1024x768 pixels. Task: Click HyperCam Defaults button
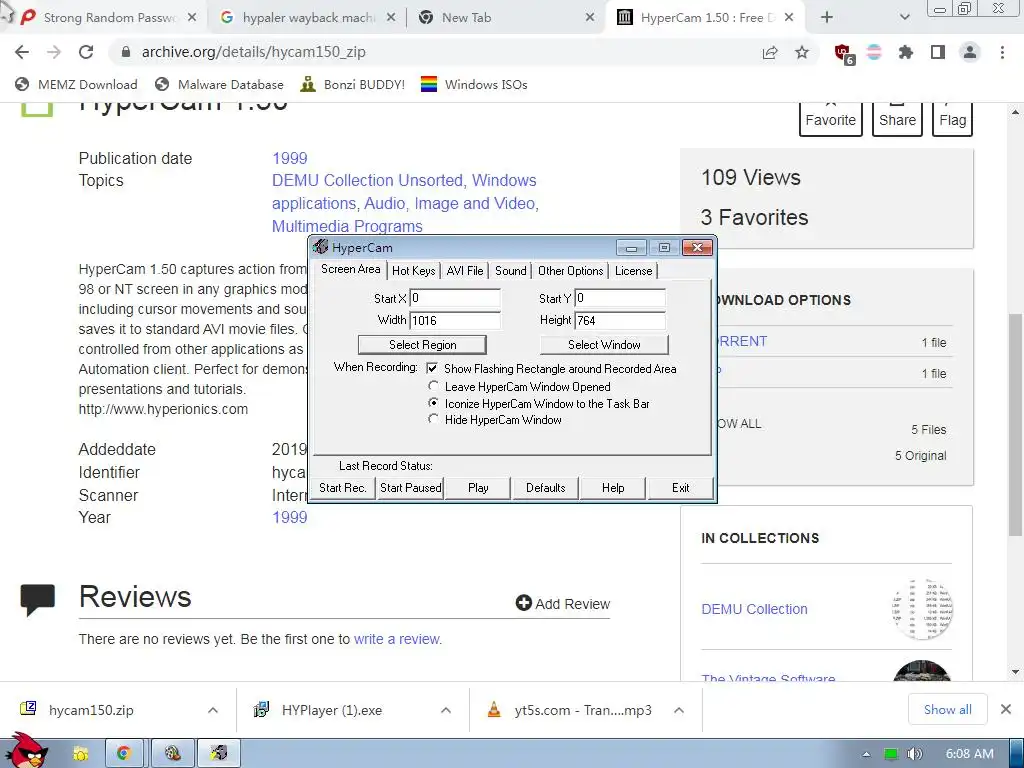tap(545, 488)
